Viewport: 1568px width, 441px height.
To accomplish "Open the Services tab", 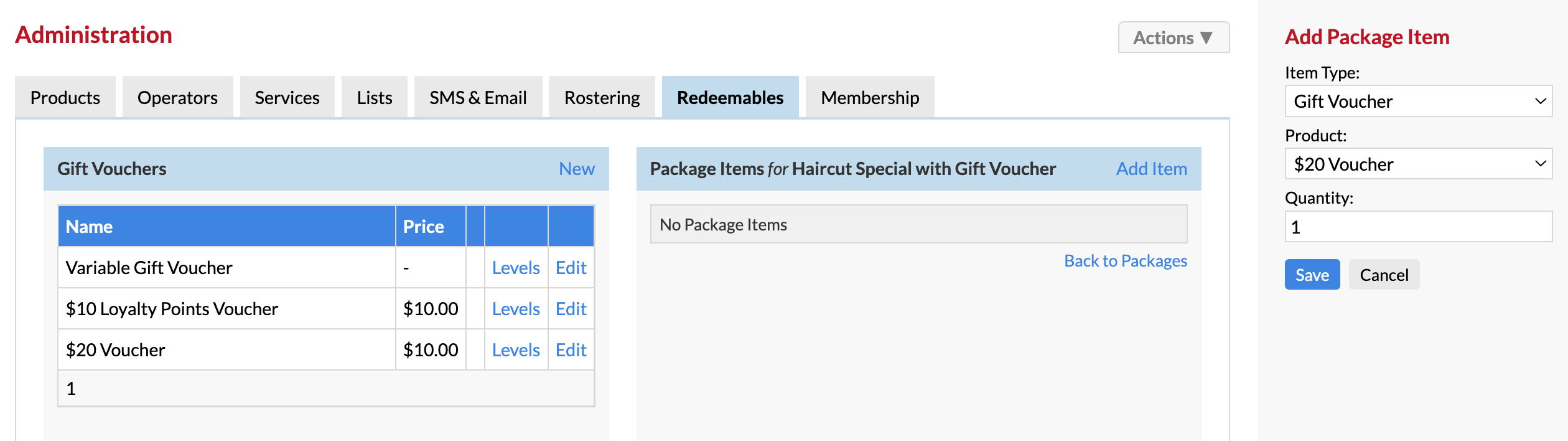I will [x=287, y=97].
